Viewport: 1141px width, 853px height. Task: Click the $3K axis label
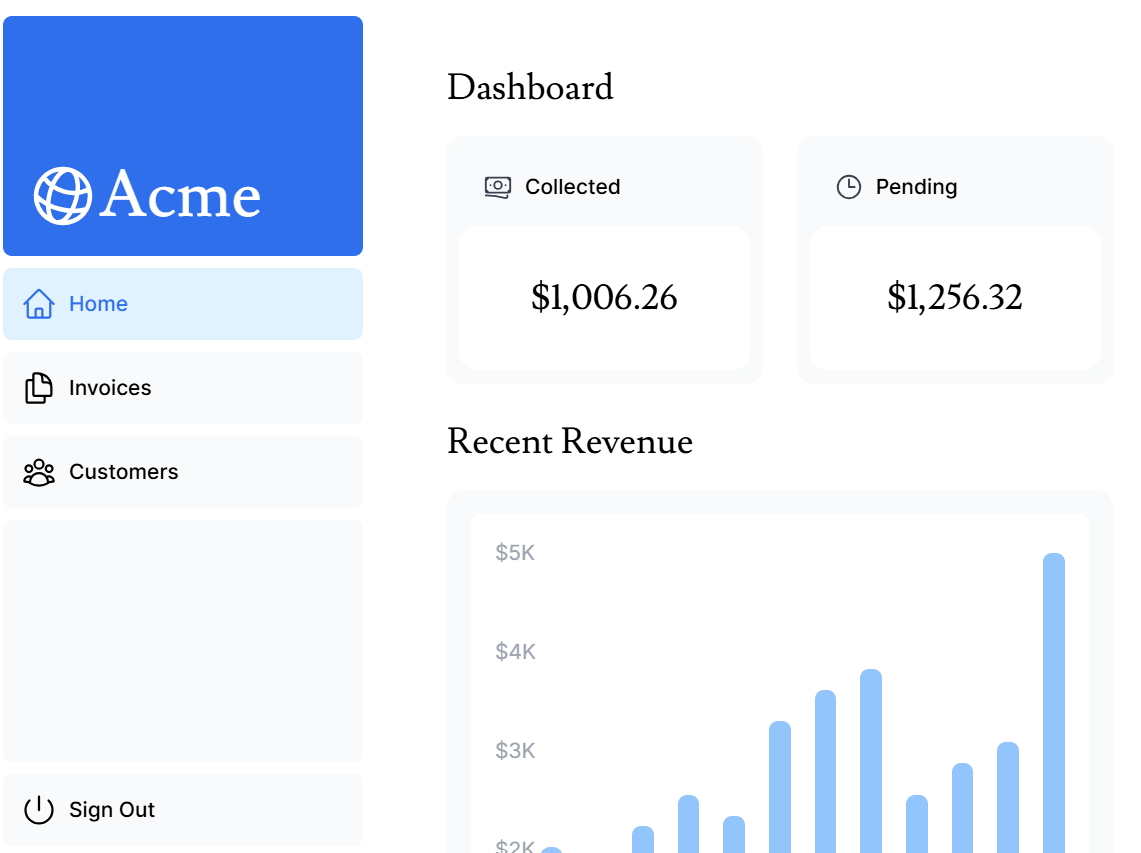tap(515, 751)
